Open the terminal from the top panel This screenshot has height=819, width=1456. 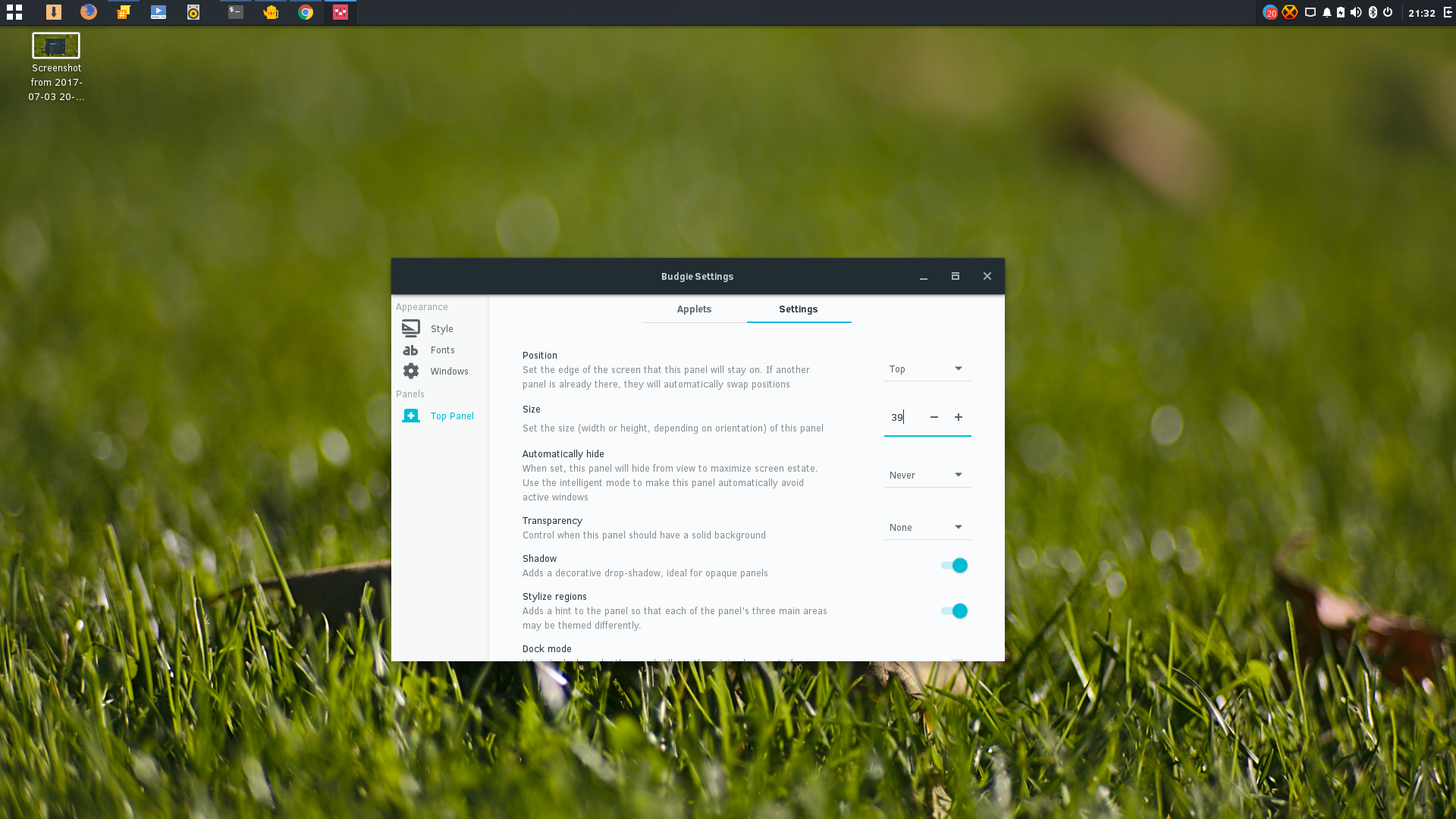236,12
